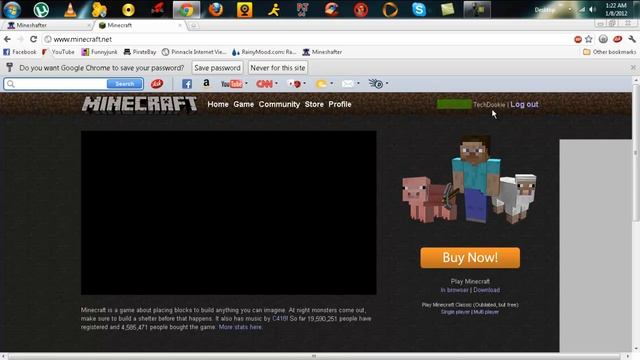
Task: Open the Game menu item
Action: tap(244, 104)
